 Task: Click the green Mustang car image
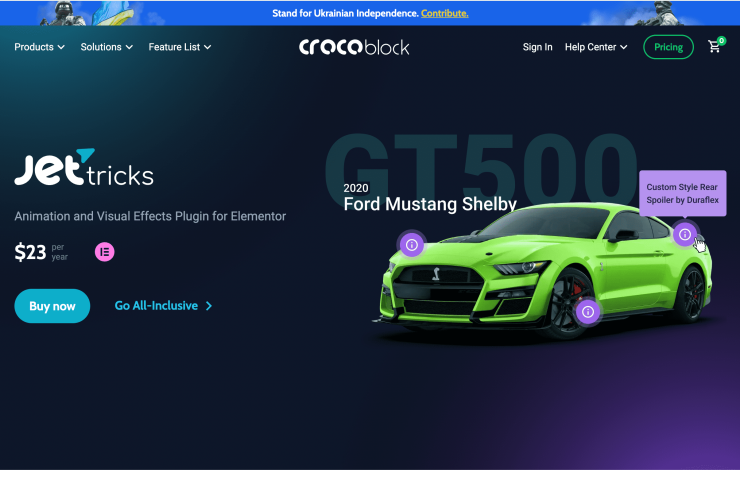[x=545, y=271]
